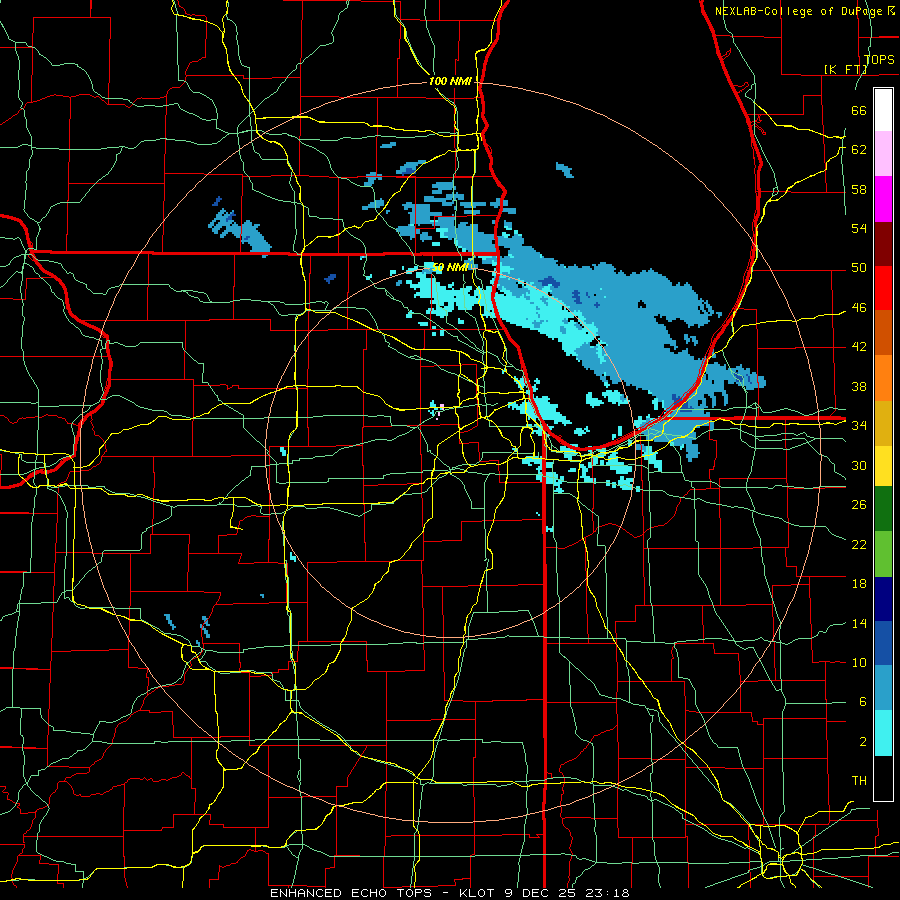Image resolution: width=900 pixels, height=900 pixels.
Task: Click the black TH threshold swatch
Action: click(x=883, y=778)
